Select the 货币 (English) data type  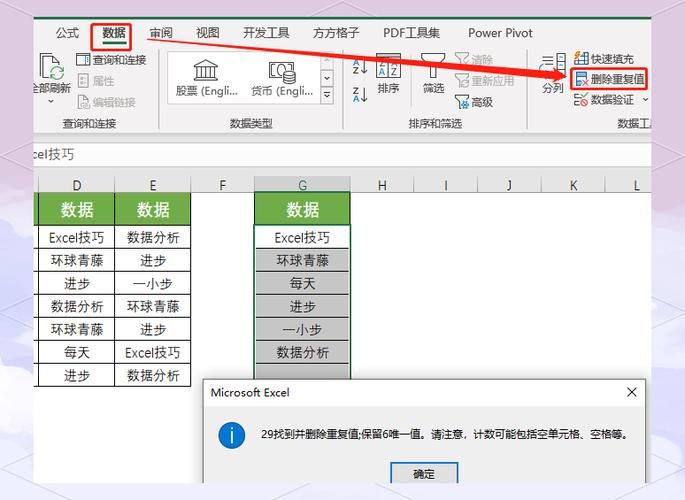pyautogui.click(x=282, y=79)
